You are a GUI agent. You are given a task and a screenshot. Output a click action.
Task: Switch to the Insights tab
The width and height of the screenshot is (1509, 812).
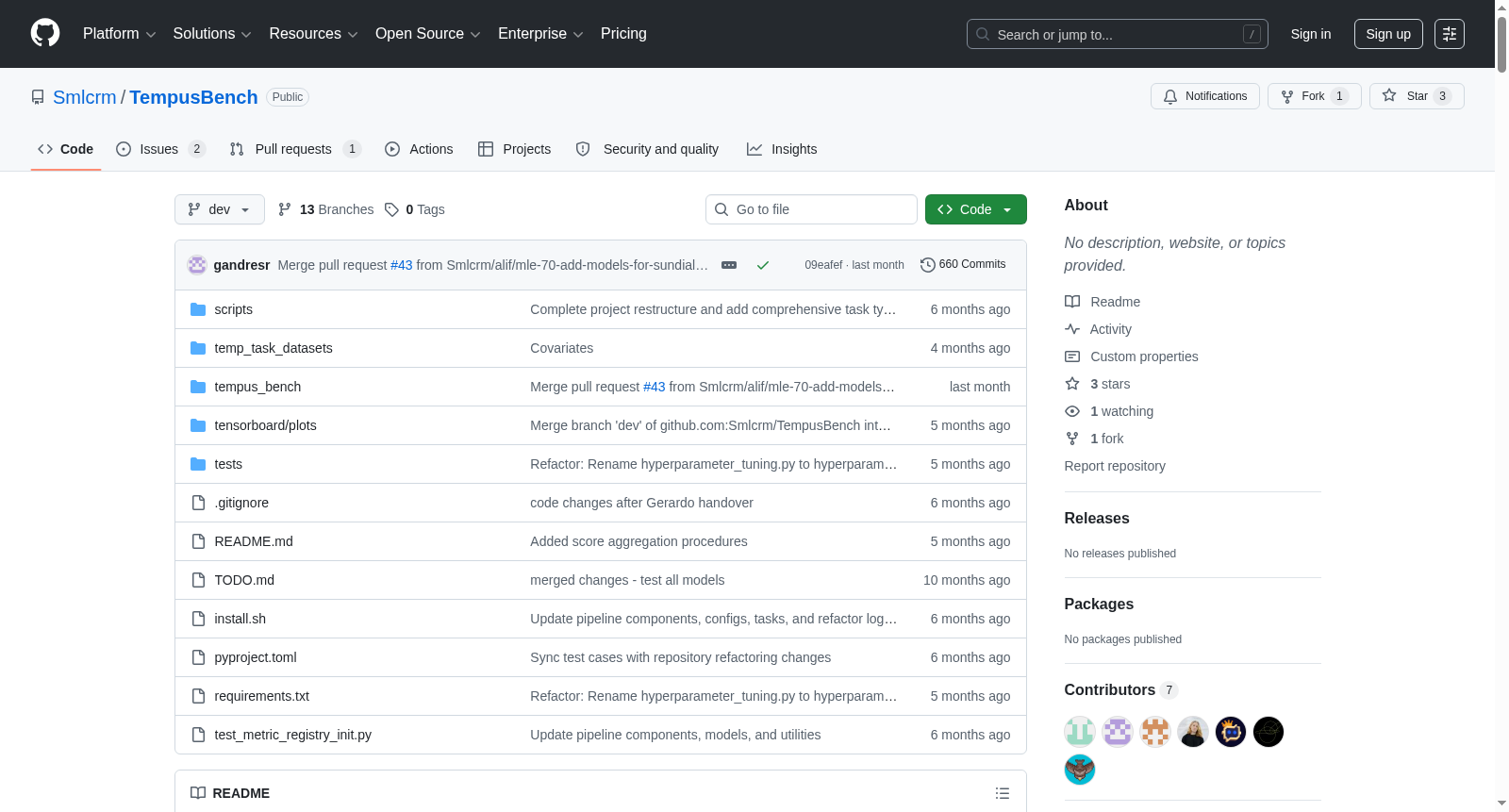coord(782,149)
